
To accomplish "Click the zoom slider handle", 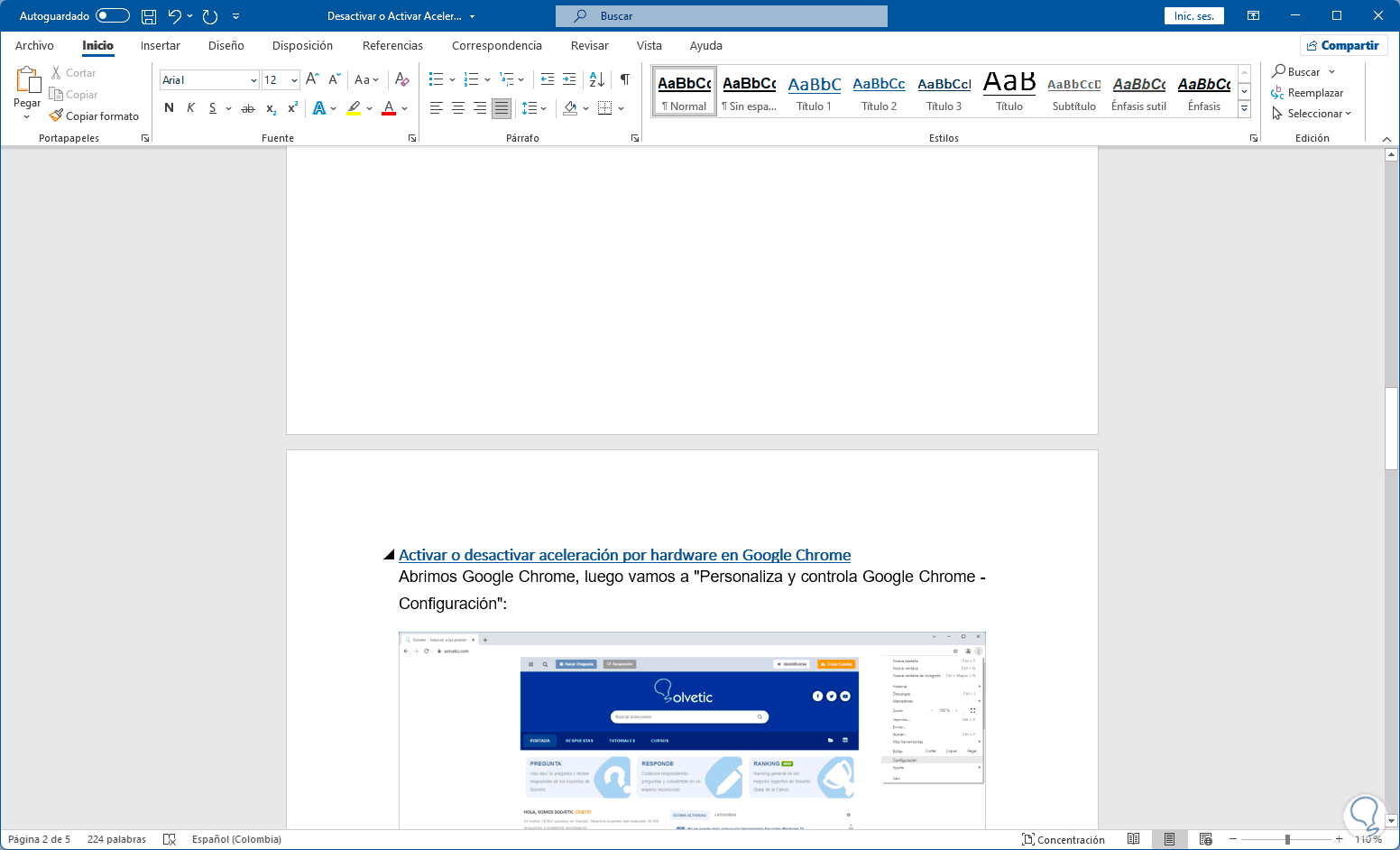I will point(1287,839).
